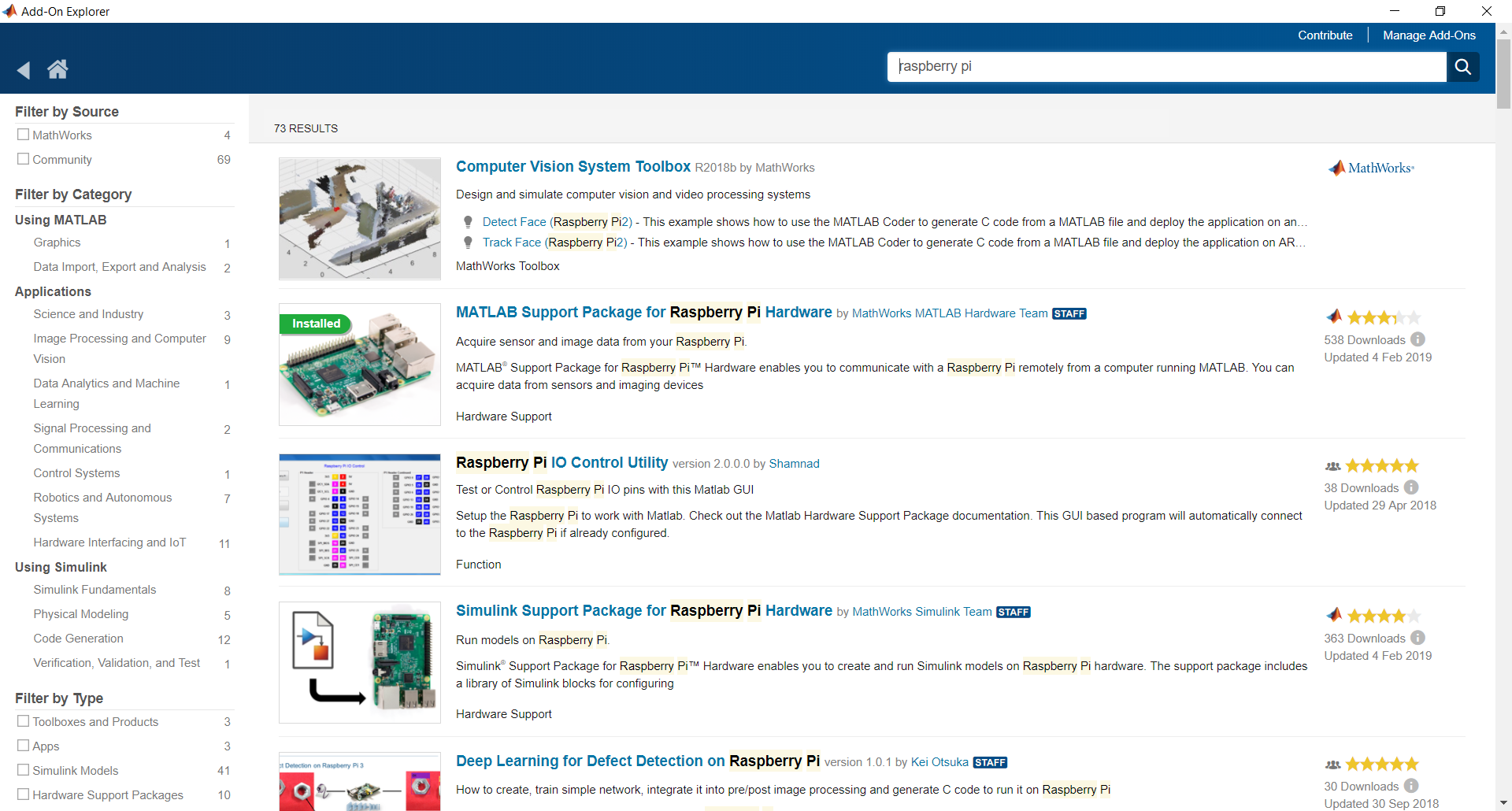
Task: Filter by Control Systems category
Action: click(76, 473)
